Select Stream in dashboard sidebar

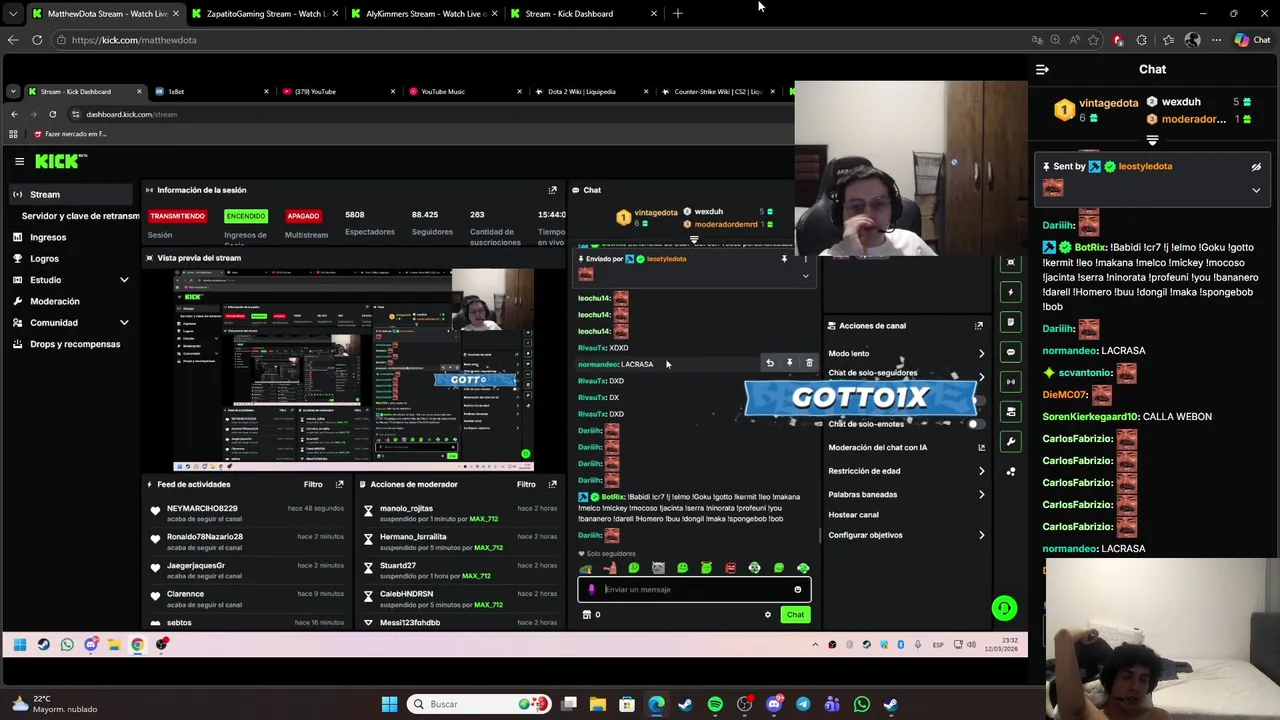pyautogui.click(x=70, y=194)
